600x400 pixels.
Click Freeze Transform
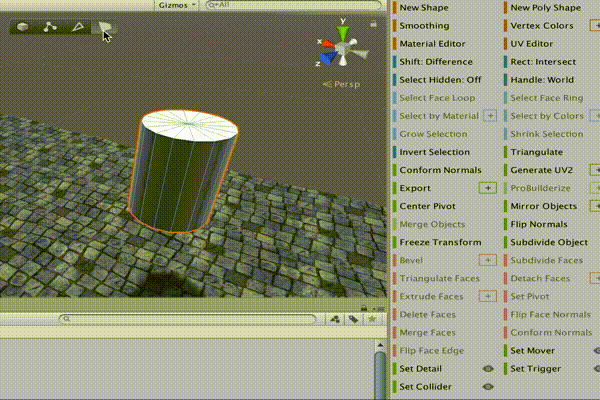pos(440,242)
